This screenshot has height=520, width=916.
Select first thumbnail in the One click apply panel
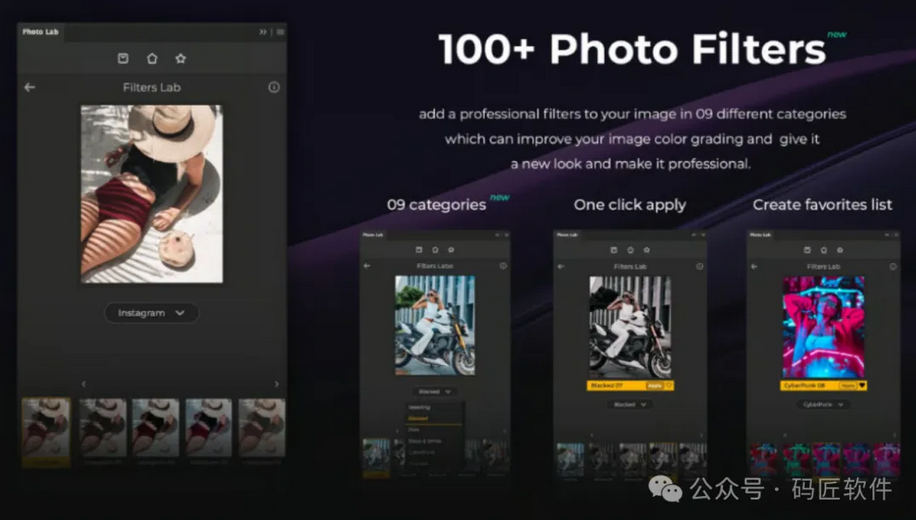(x=570, y=459)
